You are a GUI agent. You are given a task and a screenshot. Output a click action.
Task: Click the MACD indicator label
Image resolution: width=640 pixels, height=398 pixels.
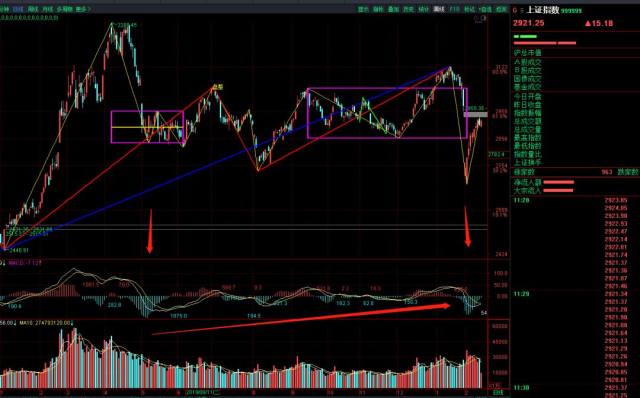24,263
